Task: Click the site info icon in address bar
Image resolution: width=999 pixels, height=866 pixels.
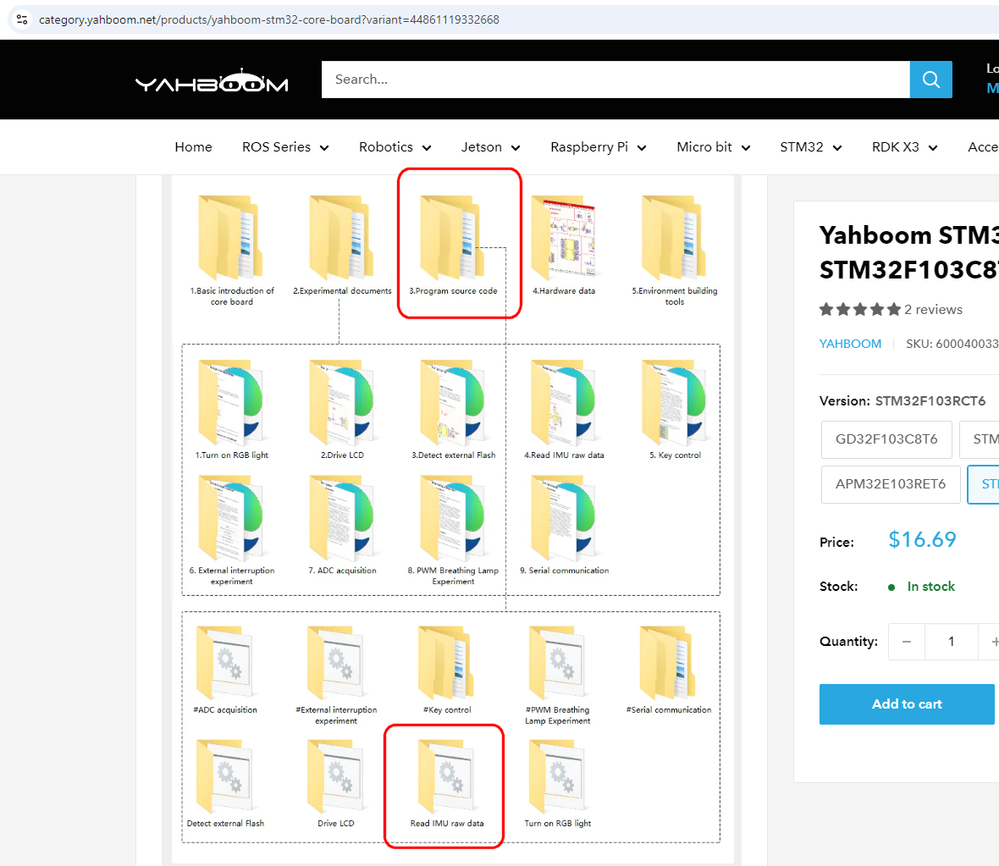Action: coord(22,19)
